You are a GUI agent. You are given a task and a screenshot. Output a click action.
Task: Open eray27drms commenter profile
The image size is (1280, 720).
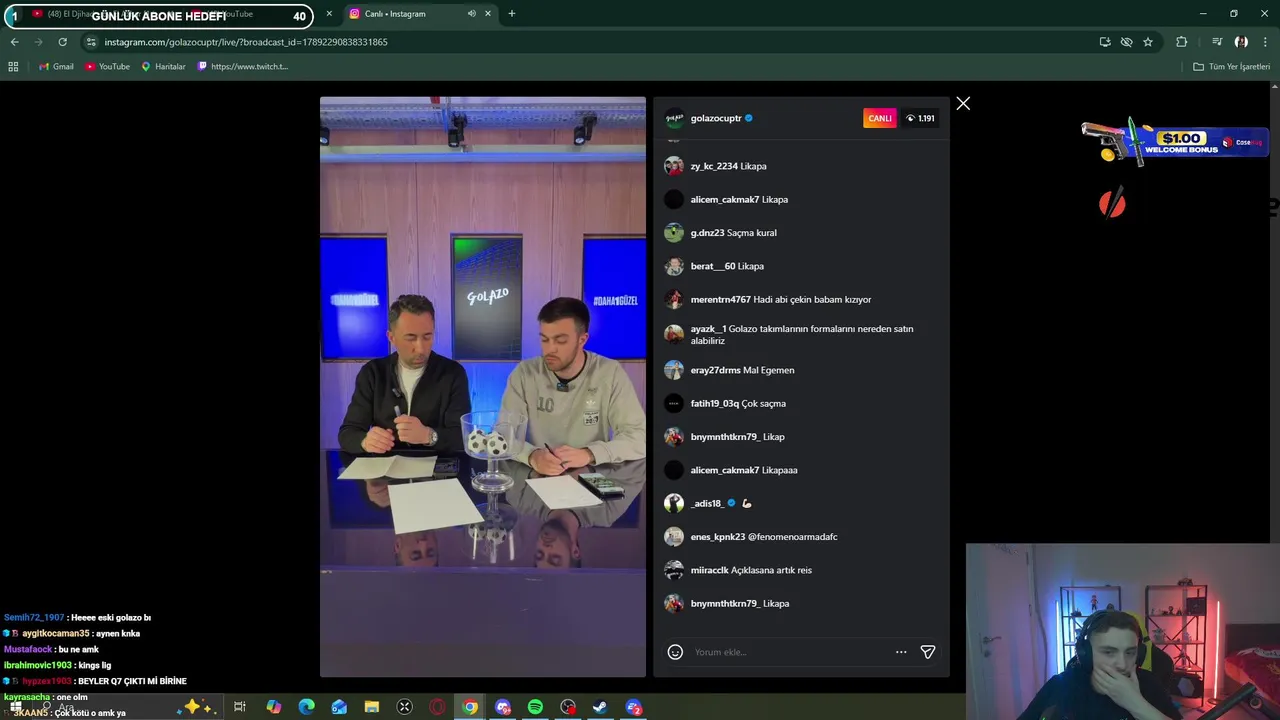tap(715, 370)
